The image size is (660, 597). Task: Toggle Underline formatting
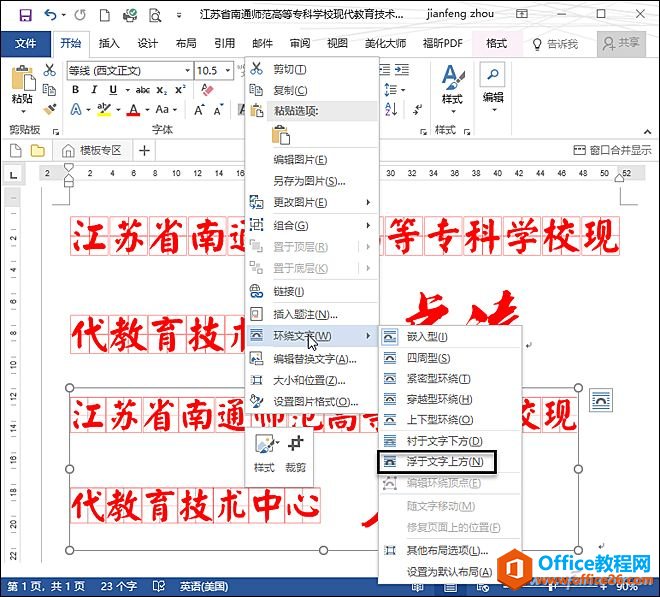point(113,90)
